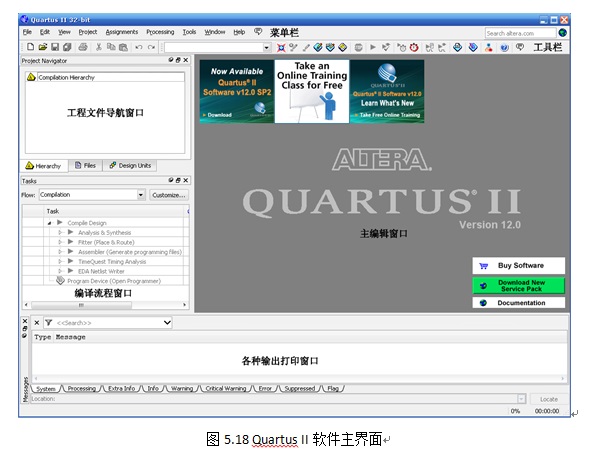Click the Open file folder icon
The width and height of the screenshot is (606, 452).
pos(43,47)
